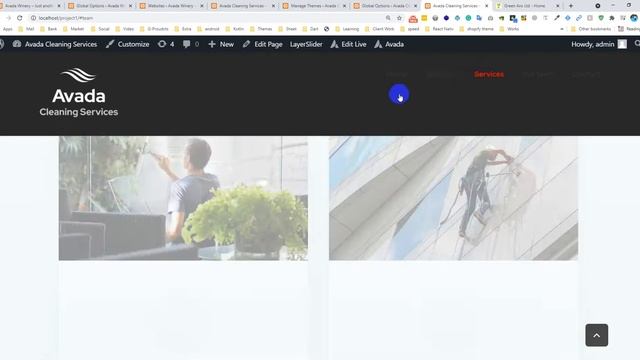Expand hidden bookmarks overflow chevron

[x=562, y=29]
